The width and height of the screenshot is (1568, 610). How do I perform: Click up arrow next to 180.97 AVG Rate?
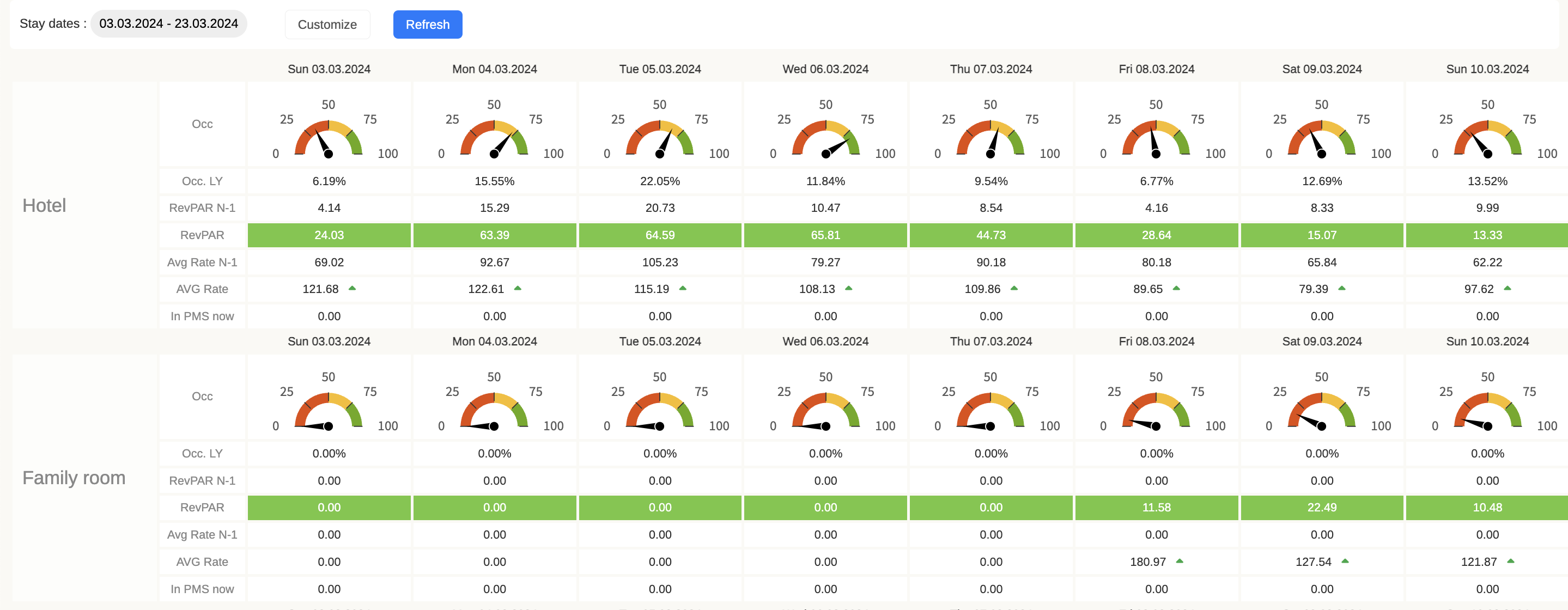pyautogui.click(x=1180, y=560)
